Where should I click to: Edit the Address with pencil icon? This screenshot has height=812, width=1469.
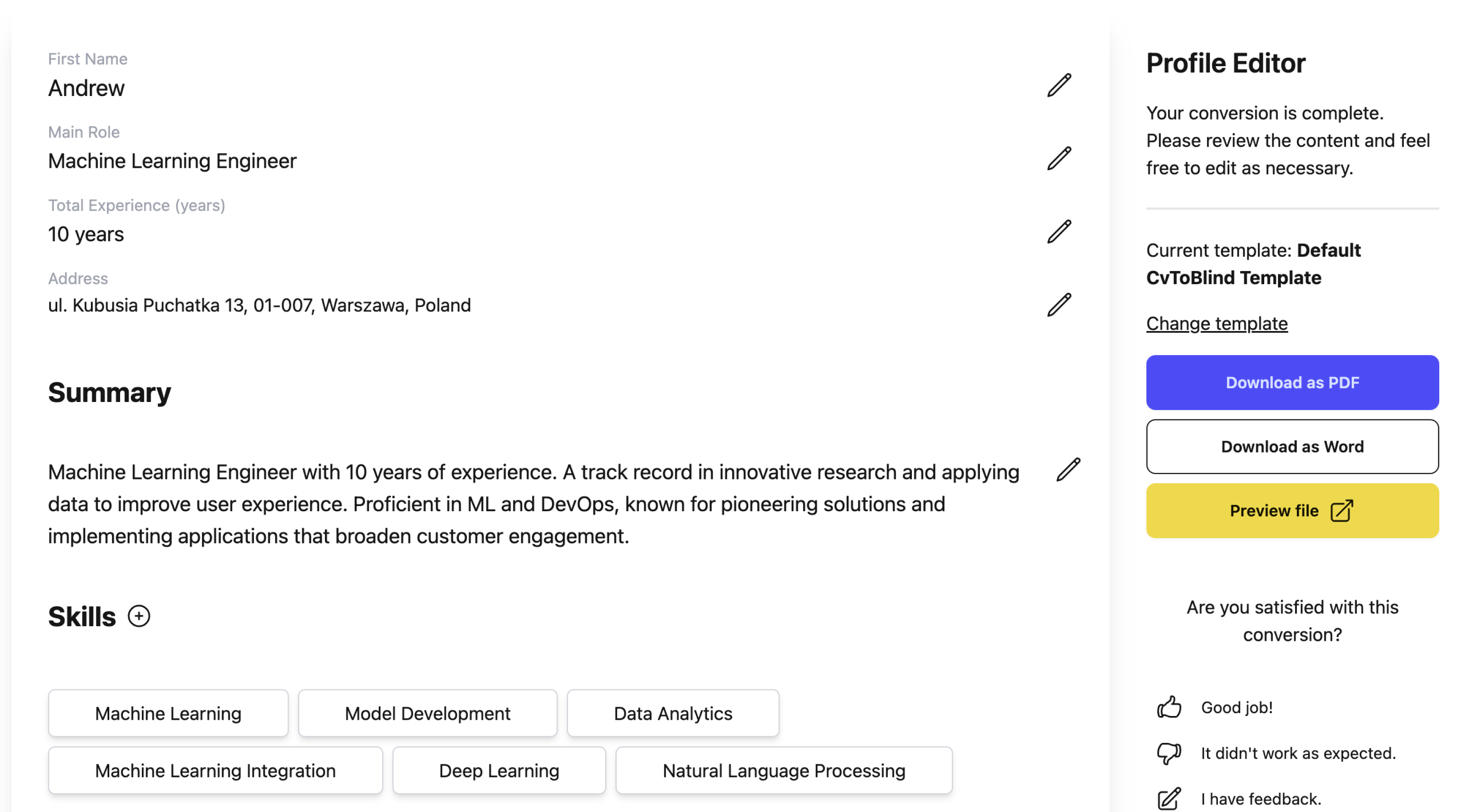[x=1059, y=305]
